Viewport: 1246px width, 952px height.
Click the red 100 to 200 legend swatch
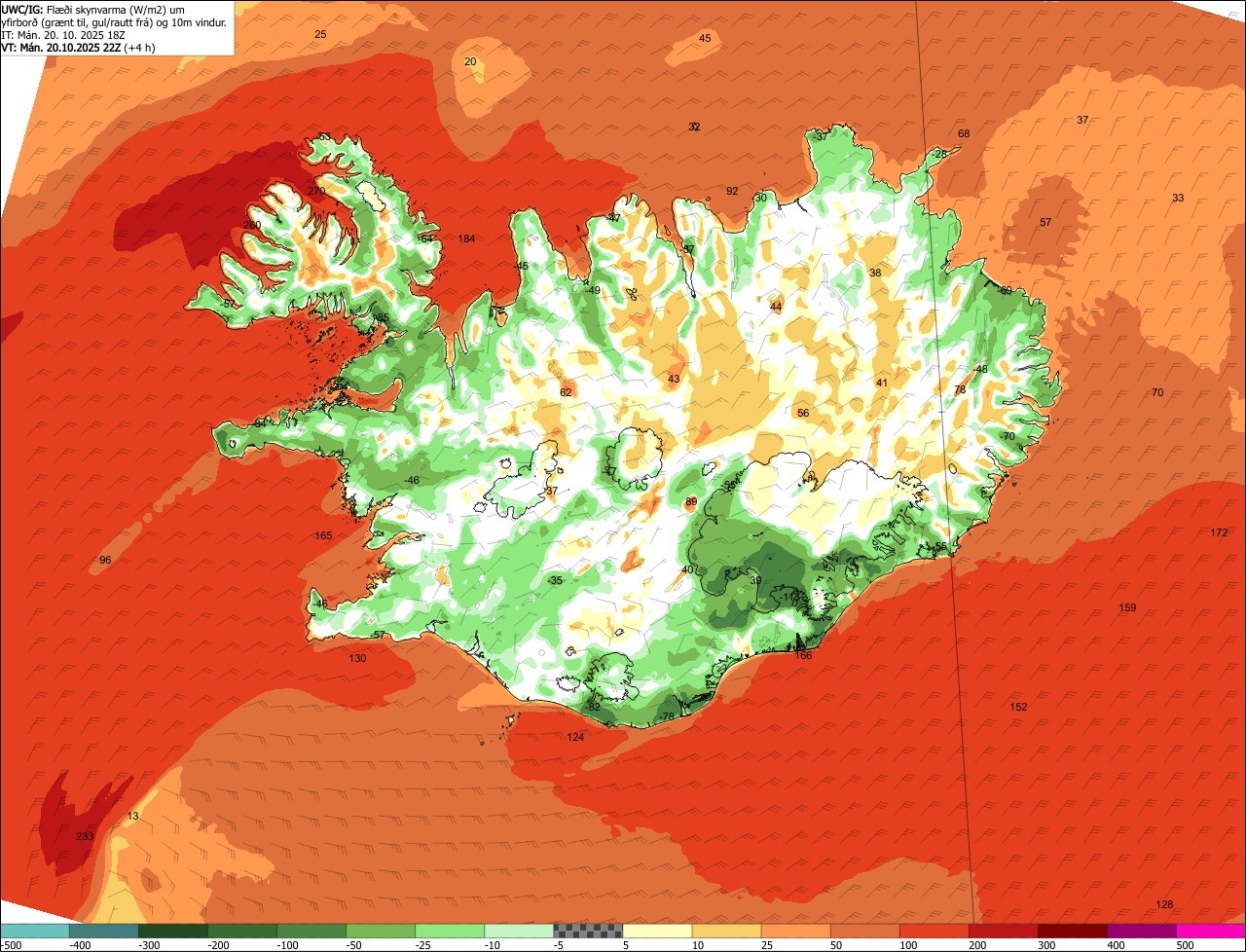934,931
